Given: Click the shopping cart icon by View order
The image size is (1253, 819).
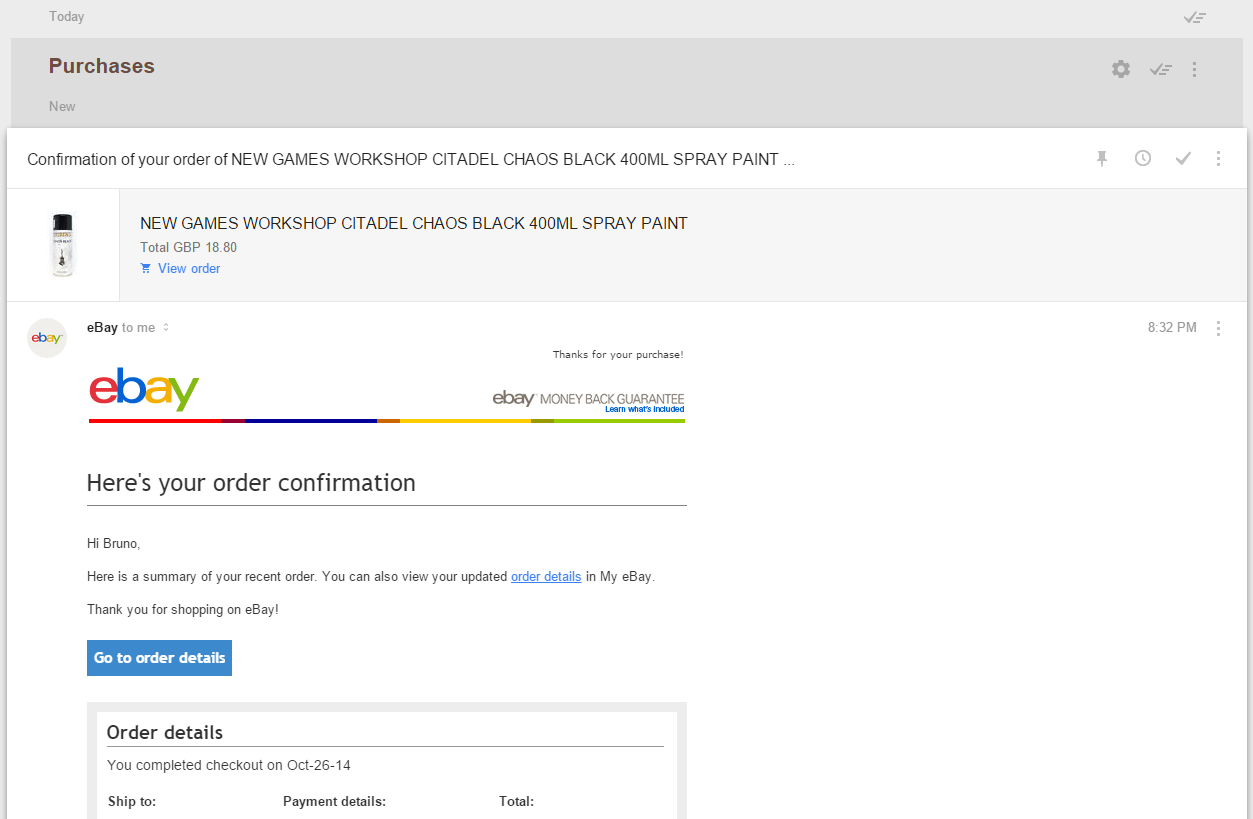Looking at the screenshot, I should [146, 268].
